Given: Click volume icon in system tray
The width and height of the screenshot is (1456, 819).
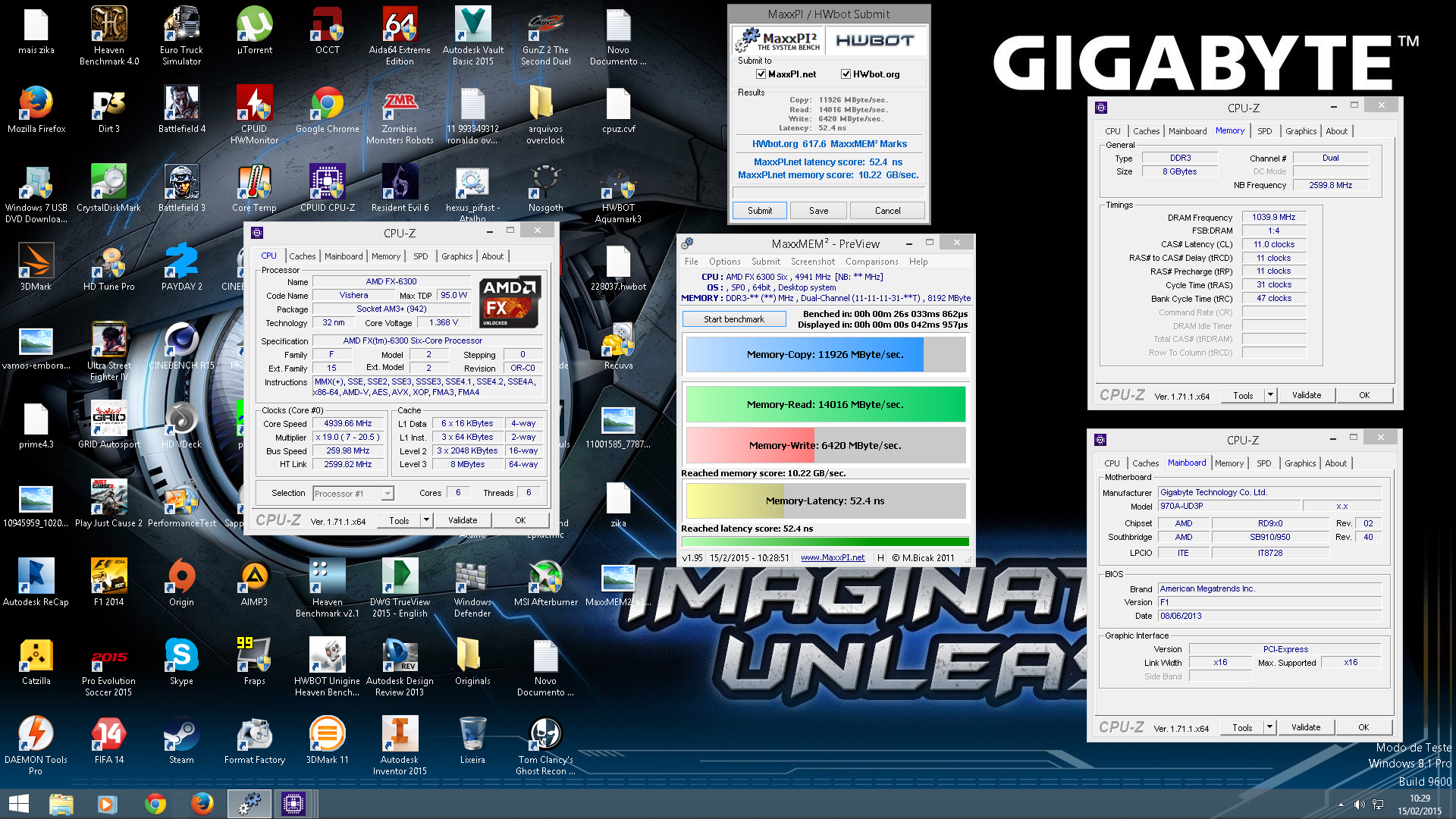Looking at the screenshot, I should coord(1359,805).
